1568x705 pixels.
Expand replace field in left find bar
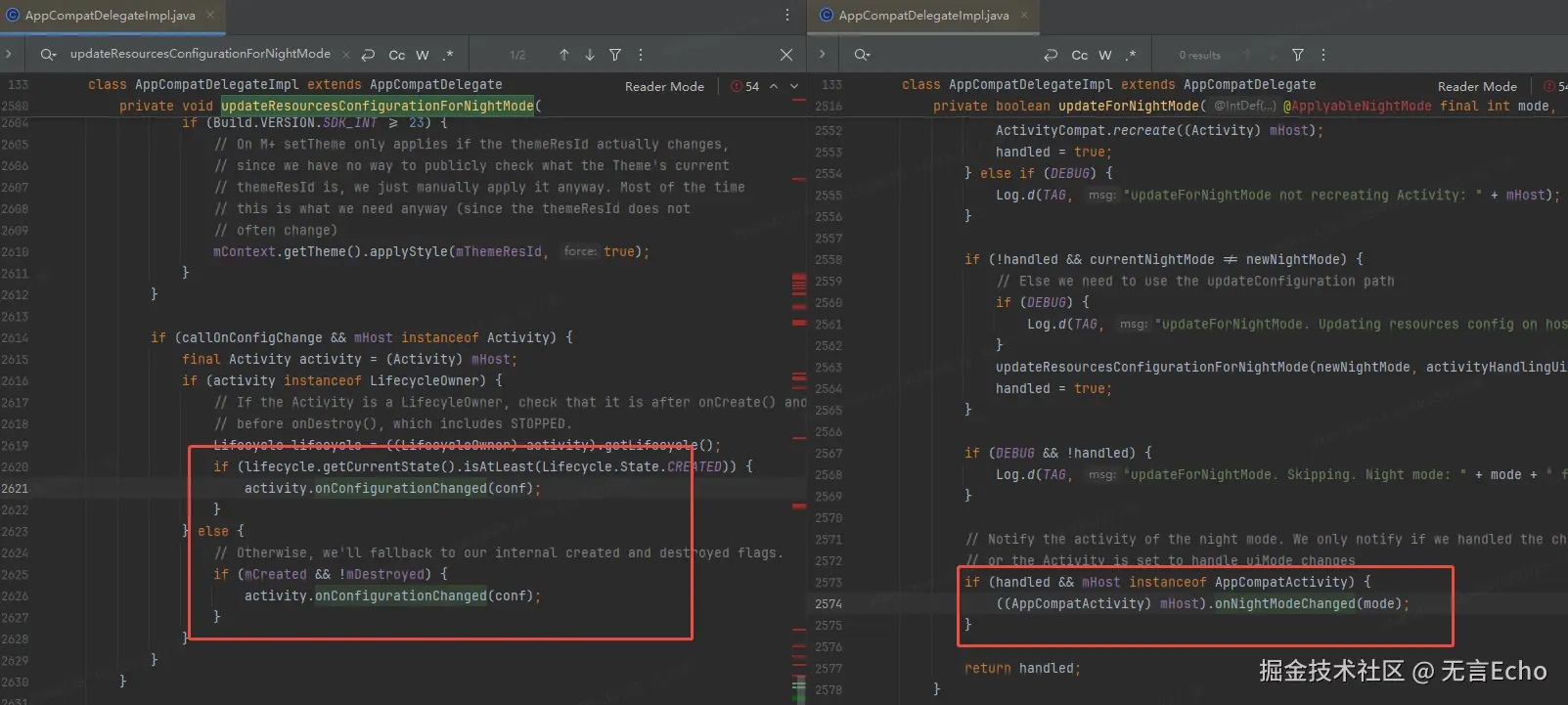9,55
